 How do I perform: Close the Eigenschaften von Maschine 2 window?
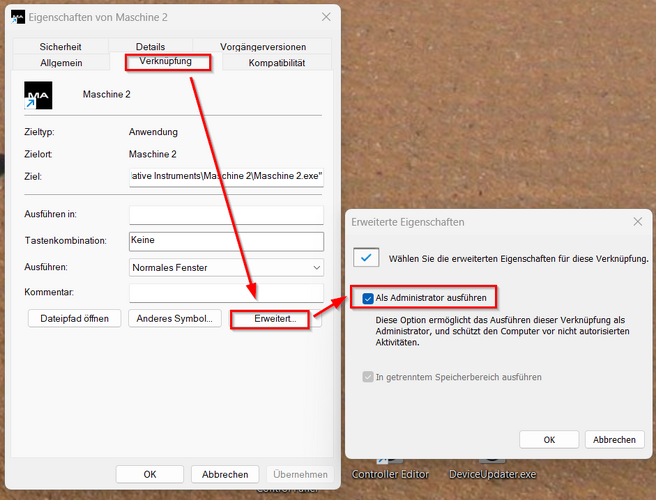point(326,17)
